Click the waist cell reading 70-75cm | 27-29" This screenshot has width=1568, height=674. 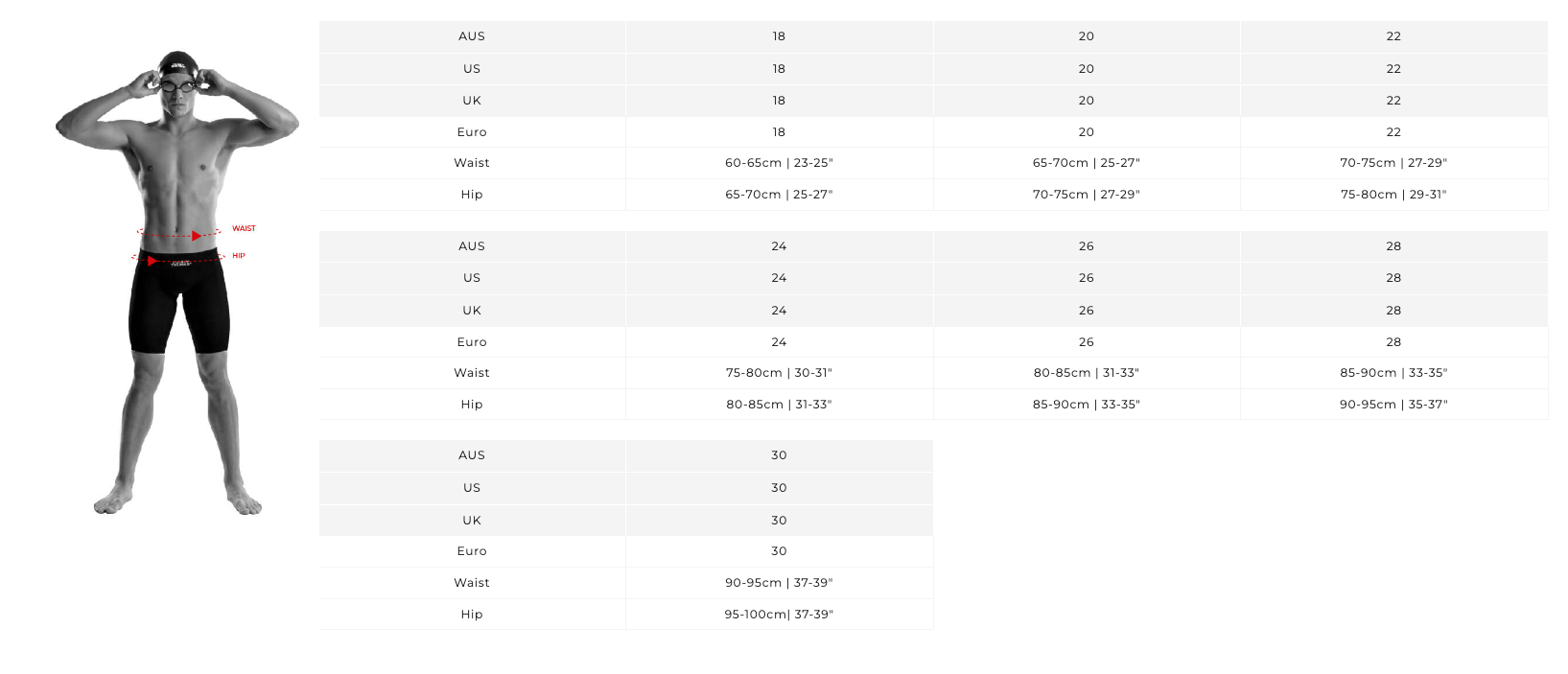tap(1393, 163)
